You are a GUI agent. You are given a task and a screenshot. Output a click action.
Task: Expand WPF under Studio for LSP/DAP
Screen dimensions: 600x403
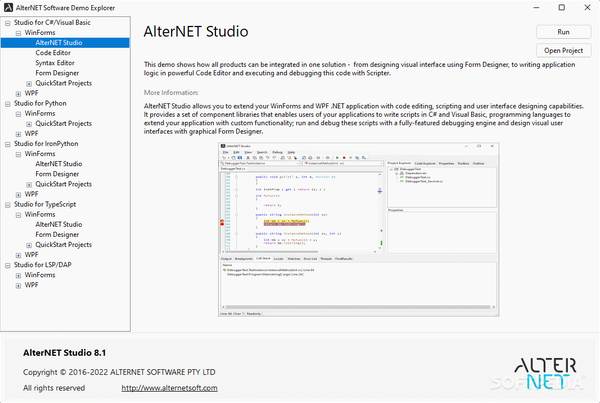(18, 286)
